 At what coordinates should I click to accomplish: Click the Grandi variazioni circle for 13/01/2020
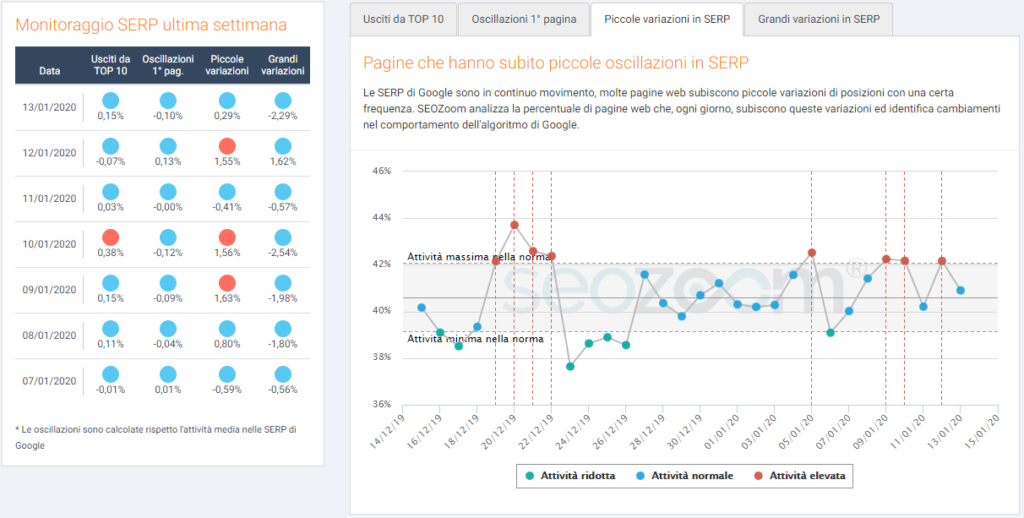(283, 101)
